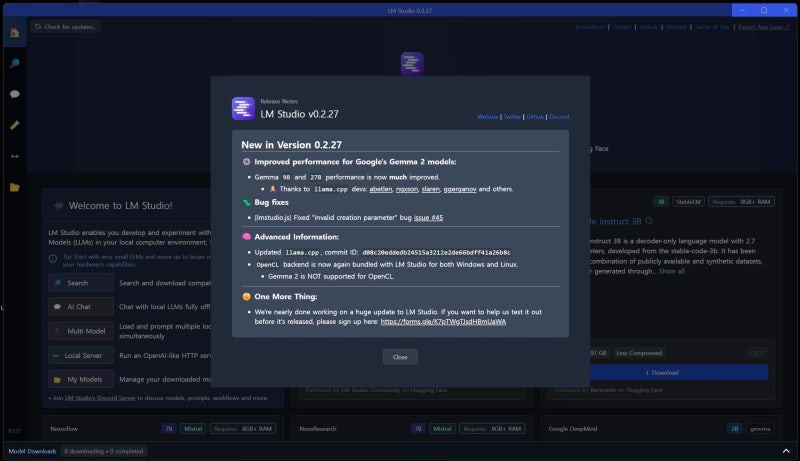Image resolution: width=800 pixels, height=461 pixels.
Task: Open the My Models folder sidebar icon
Action: pos(14,187)
